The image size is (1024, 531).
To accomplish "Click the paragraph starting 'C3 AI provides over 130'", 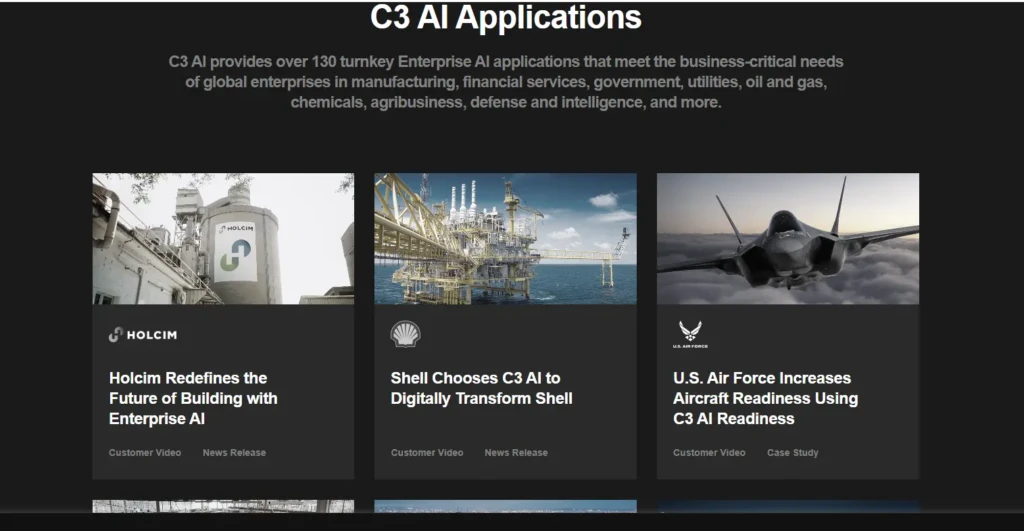I will 506,82.
